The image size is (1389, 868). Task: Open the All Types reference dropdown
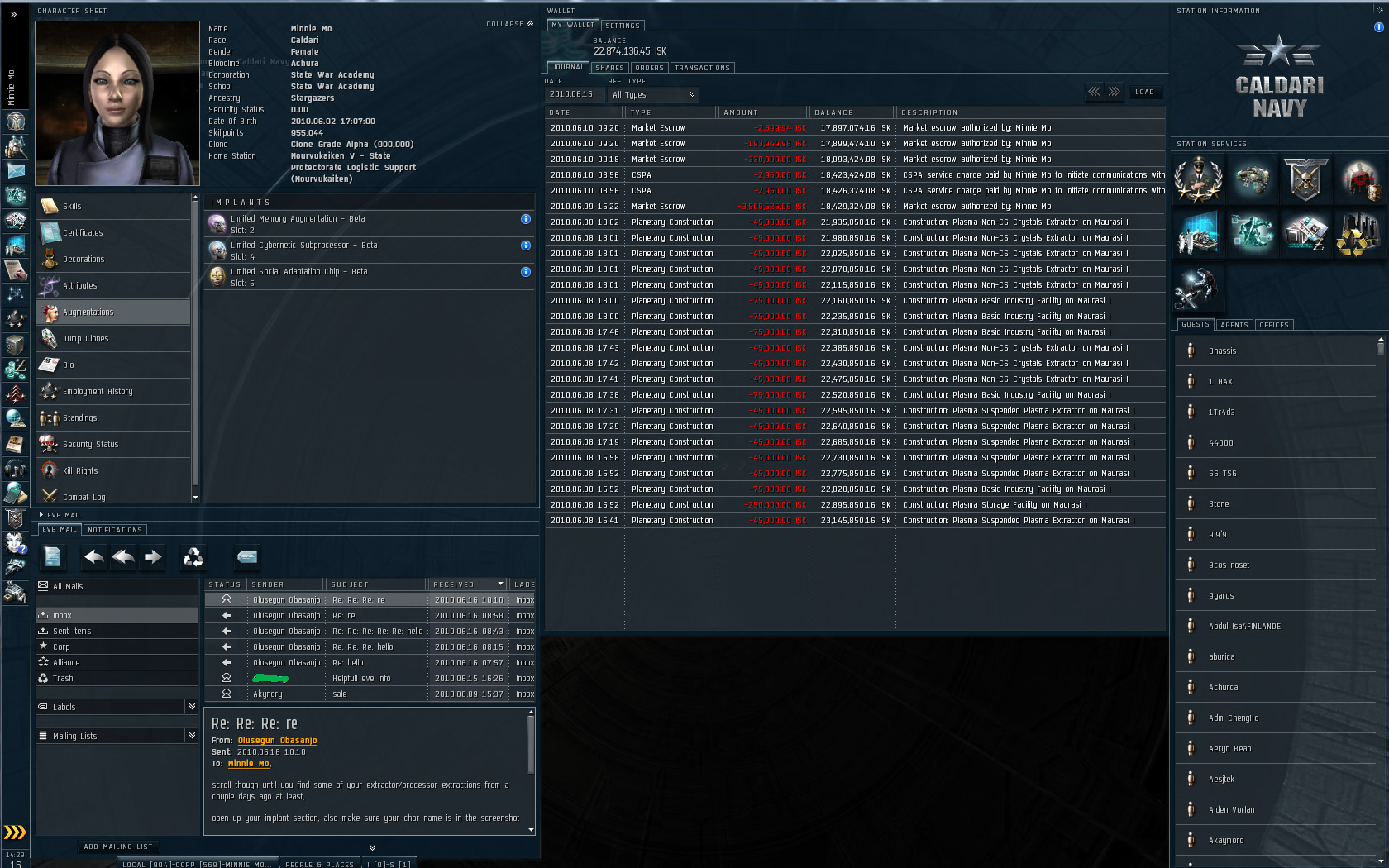click(x=654, y=94)
